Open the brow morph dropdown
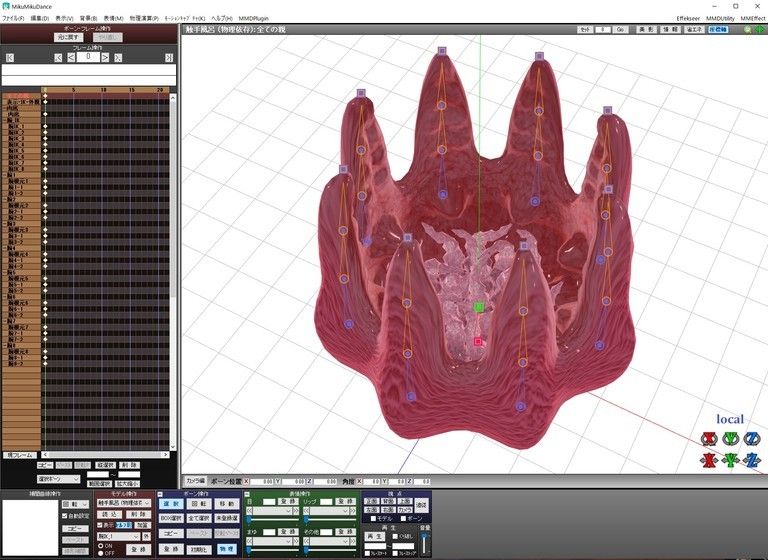768x560 pixels. point(272,541)
